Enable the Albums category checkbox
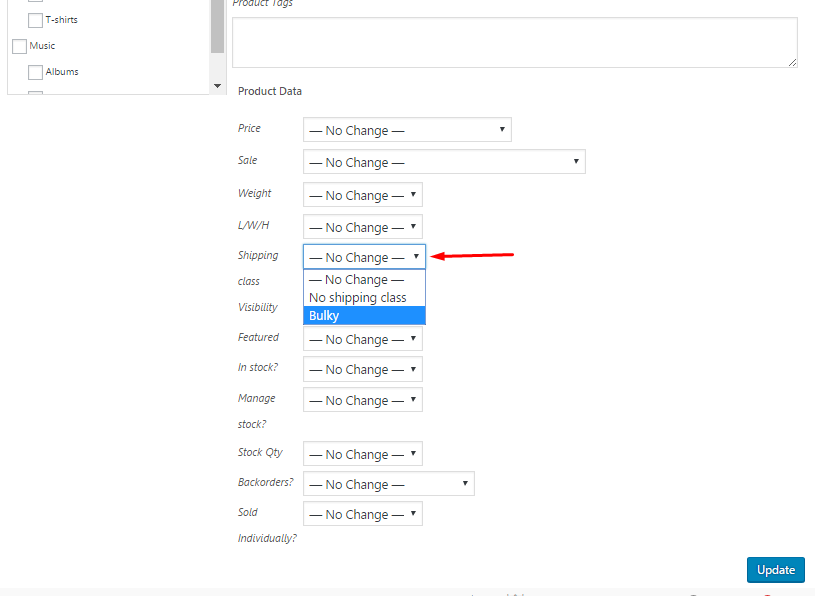Screen dimensions: 815x596 pyautogui.click(x=35, y=72)
